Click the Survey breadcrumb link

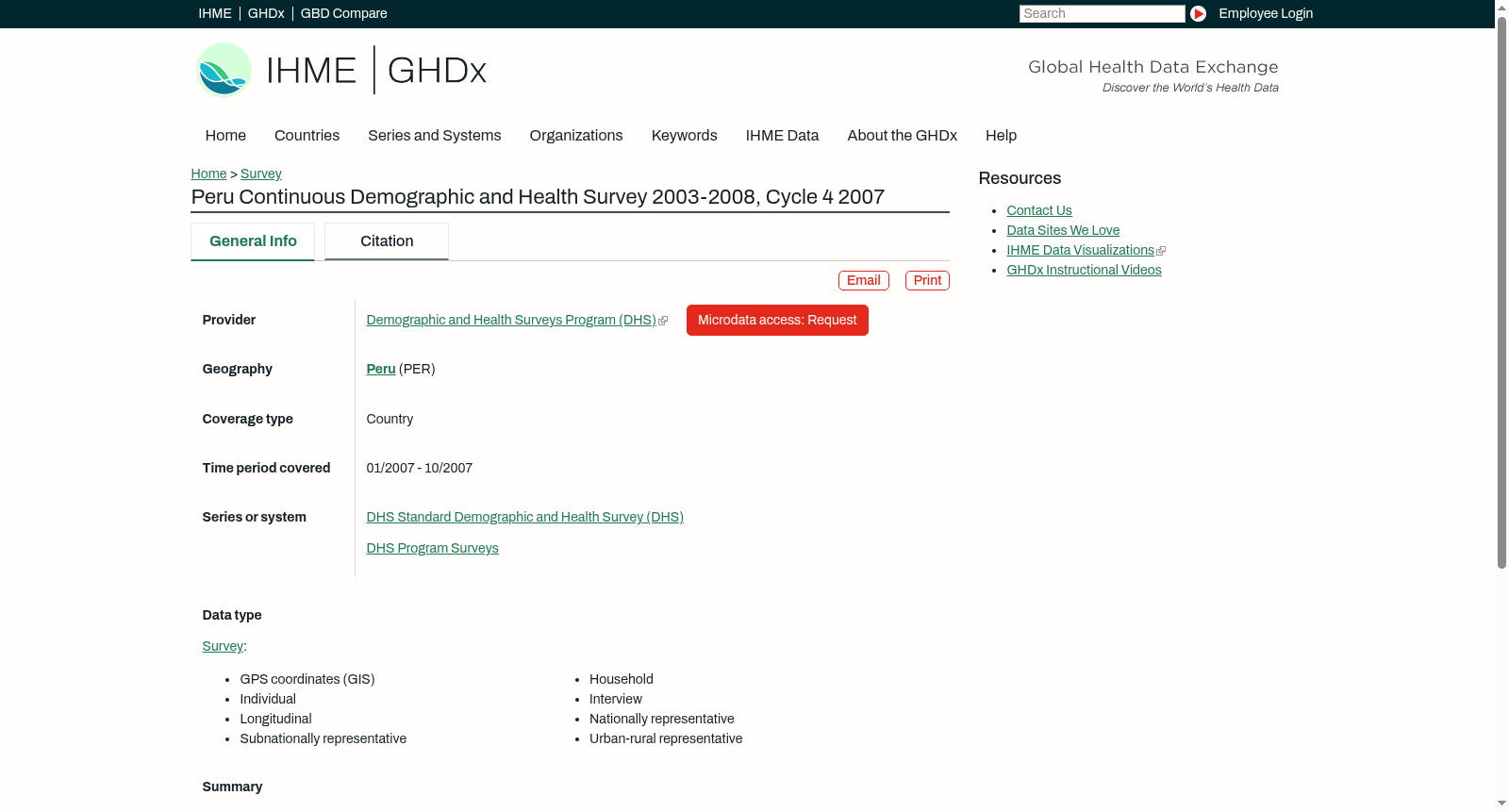point(261,174)
